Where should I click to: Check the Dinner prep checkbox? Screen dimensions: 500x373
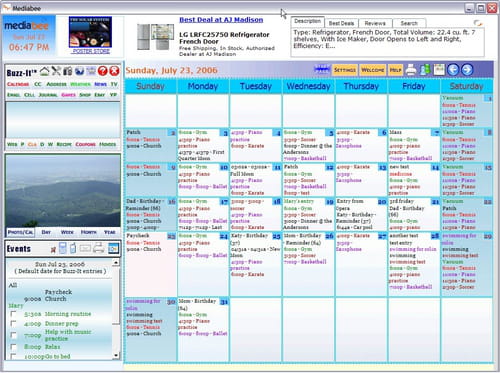point(13,323)
